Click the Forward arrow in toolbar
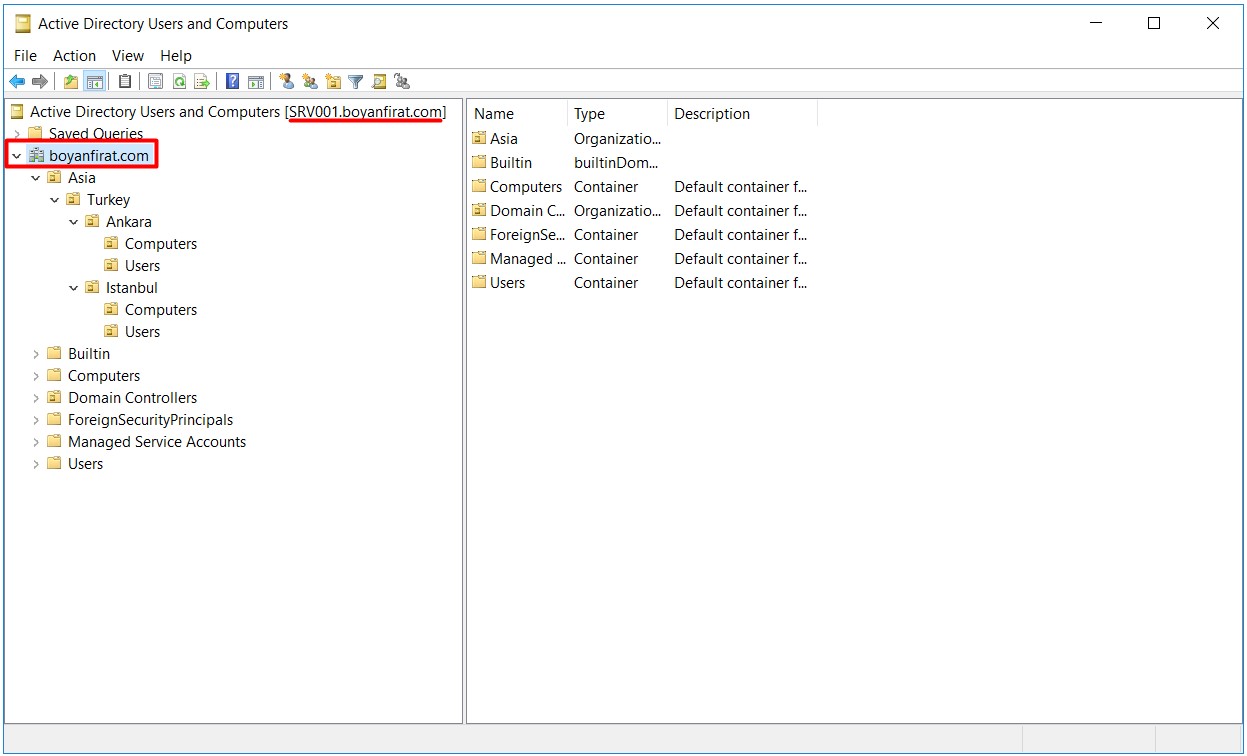 pyautogui.click(x=40, y=82)
